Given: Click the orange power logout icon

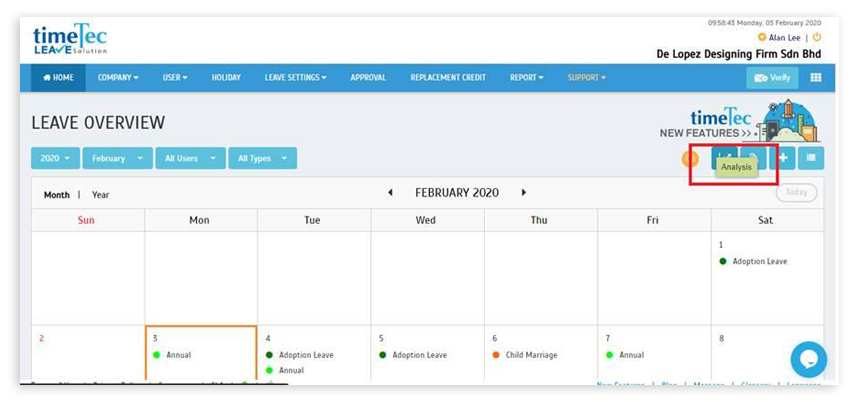Looking at the screenshot, I should click(816, 37).
